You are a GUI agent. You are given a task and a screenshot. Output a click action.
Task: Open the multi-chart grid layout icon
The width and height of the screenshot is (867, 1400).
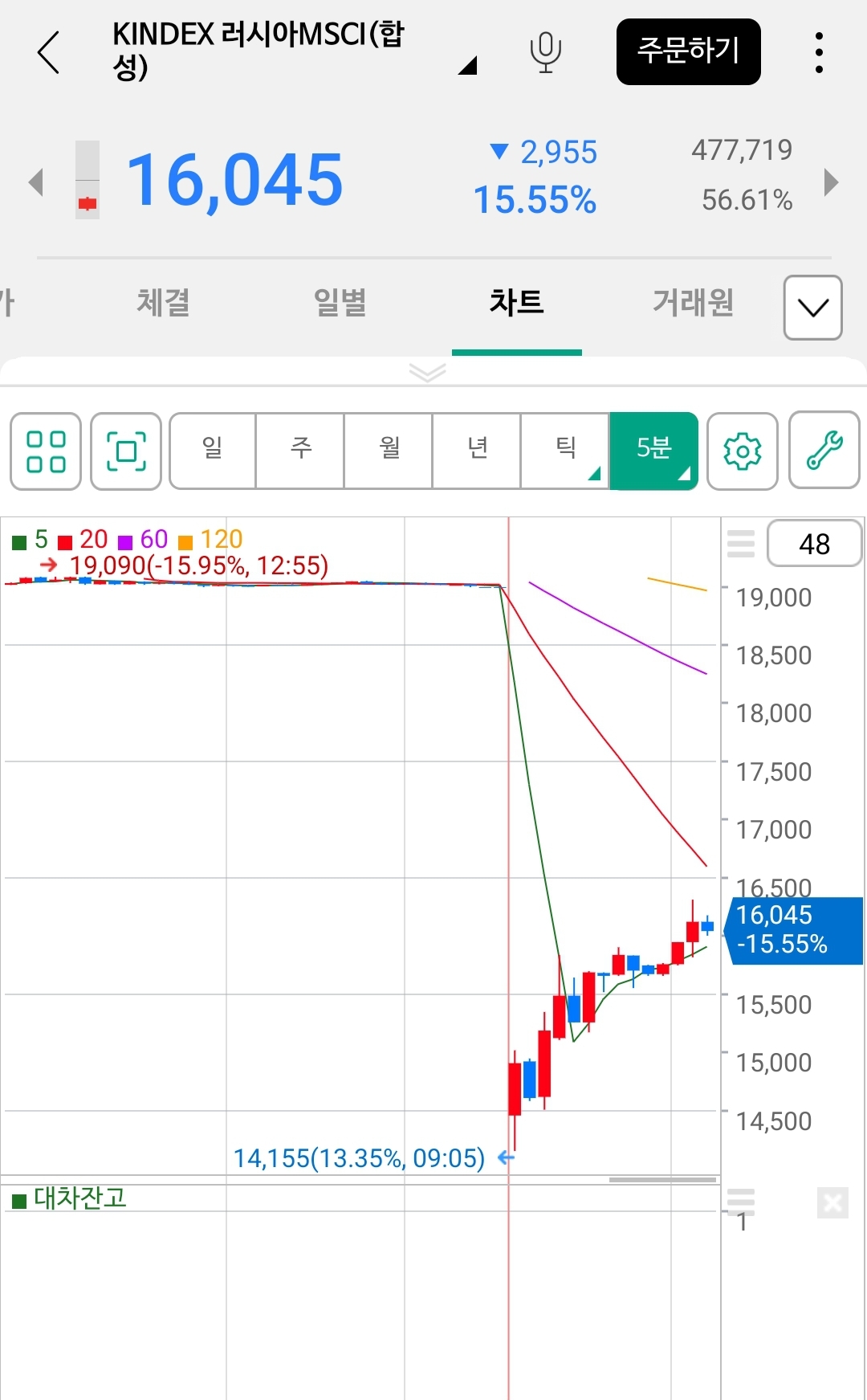click(46, 451)
